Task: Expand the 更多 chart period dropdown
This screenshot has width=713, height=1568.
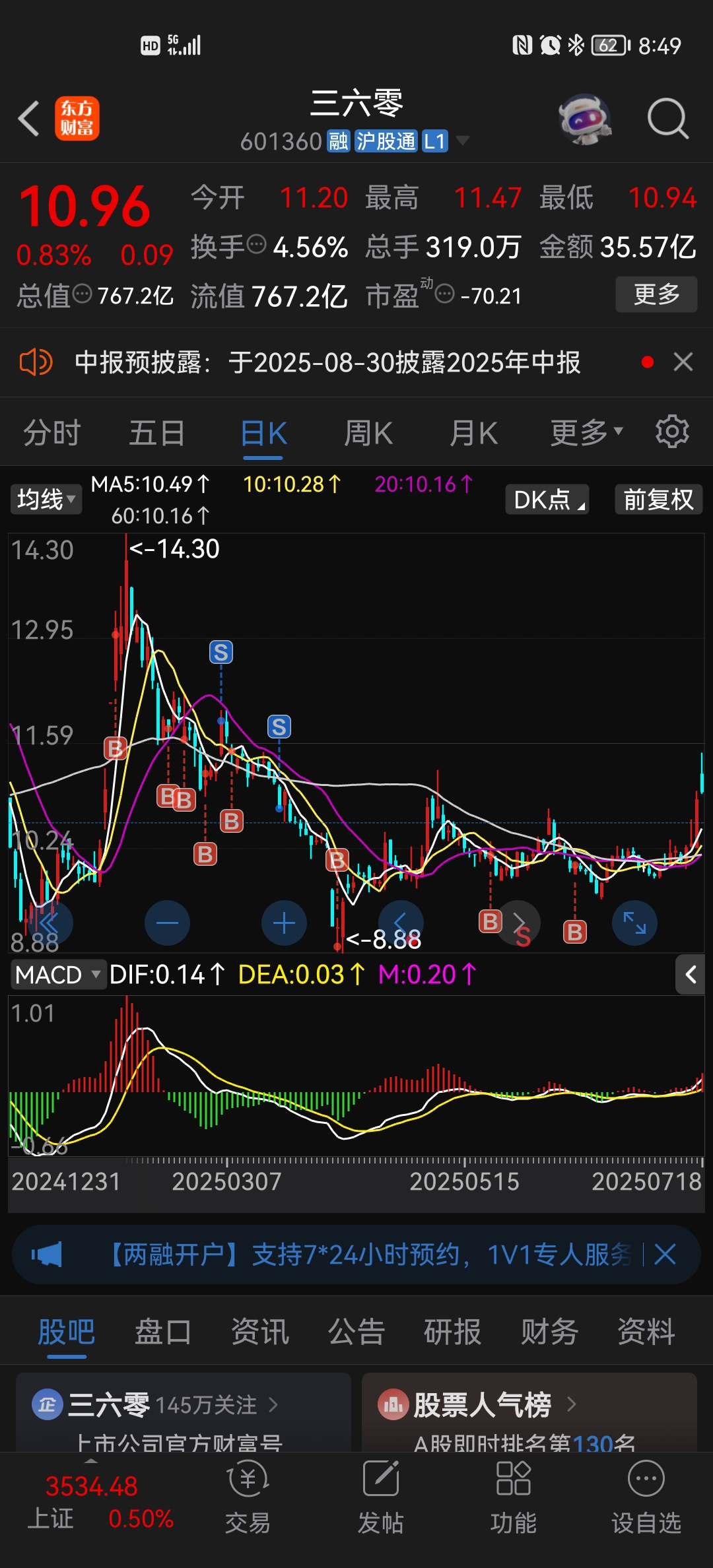Action: pyautogui.click(x=587, y=433)
